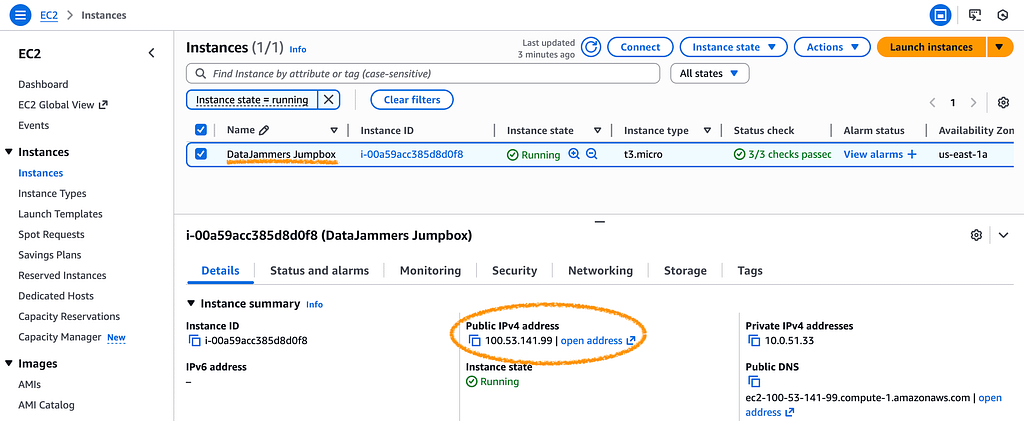Switch to the Networking tab
1024x421 pixels.
coord(600,270)
